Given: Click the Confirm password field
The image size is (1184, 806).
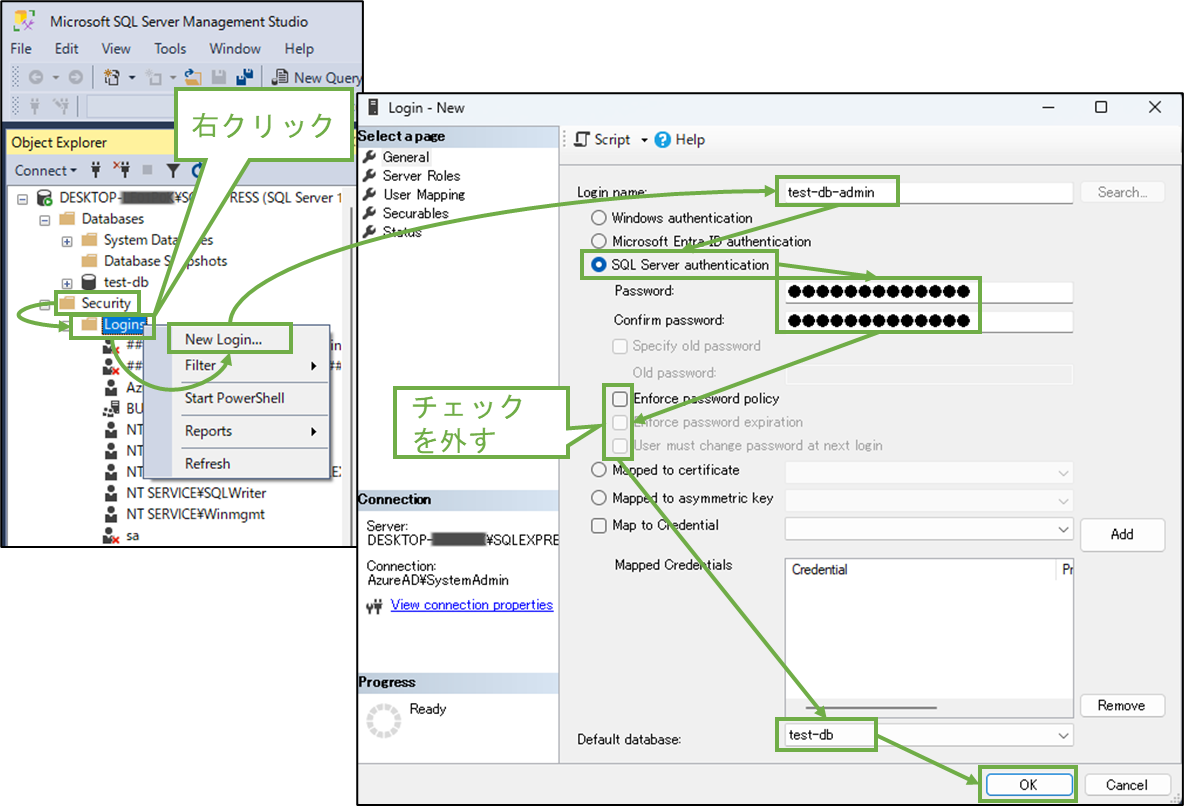Looking at the screenshot, I should pyautogui.click(x=928, y=320).
